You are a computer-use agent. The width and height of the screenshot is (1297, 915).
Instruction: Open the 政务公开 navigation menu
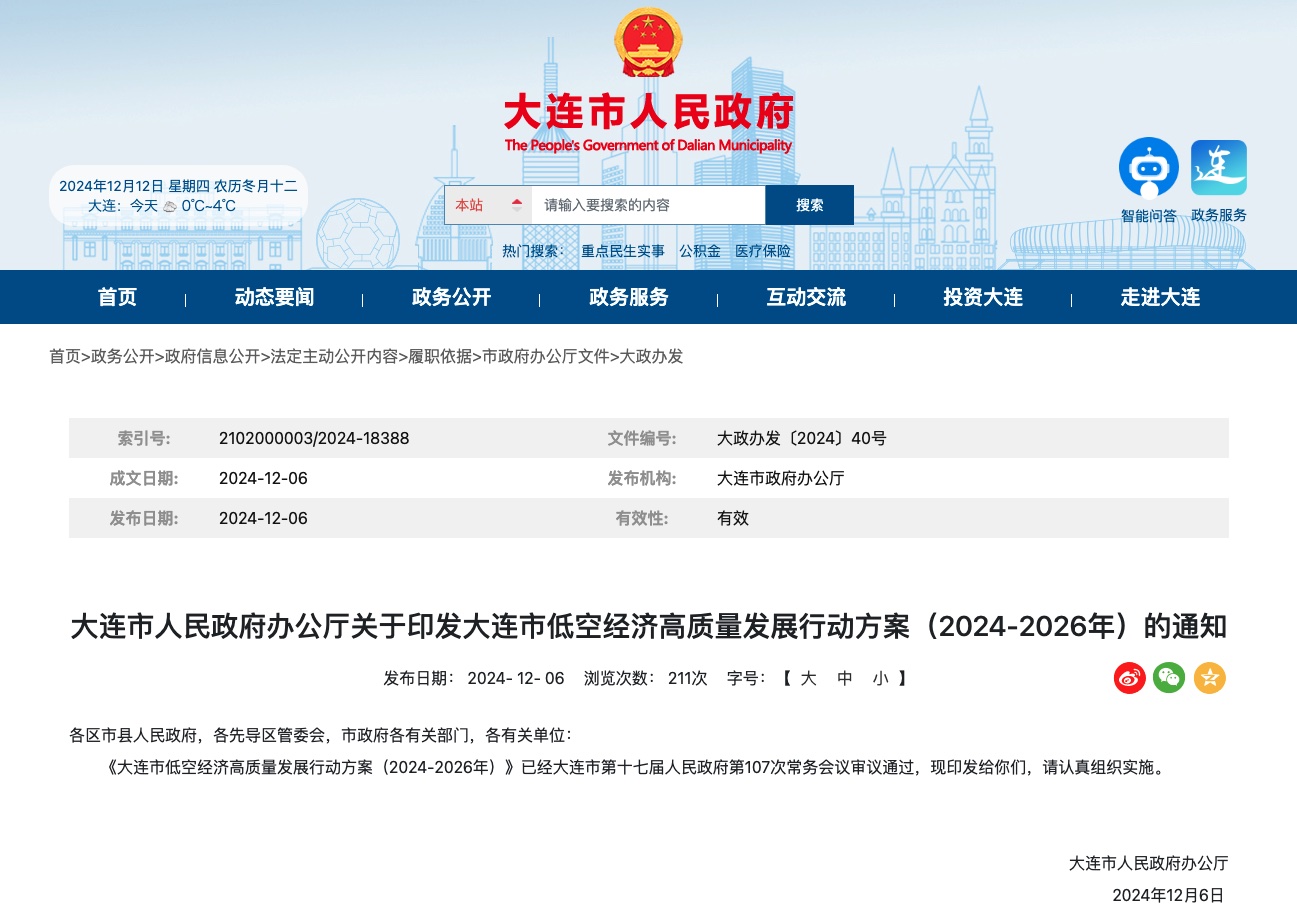pyautogui.click(x=451, y=297)
